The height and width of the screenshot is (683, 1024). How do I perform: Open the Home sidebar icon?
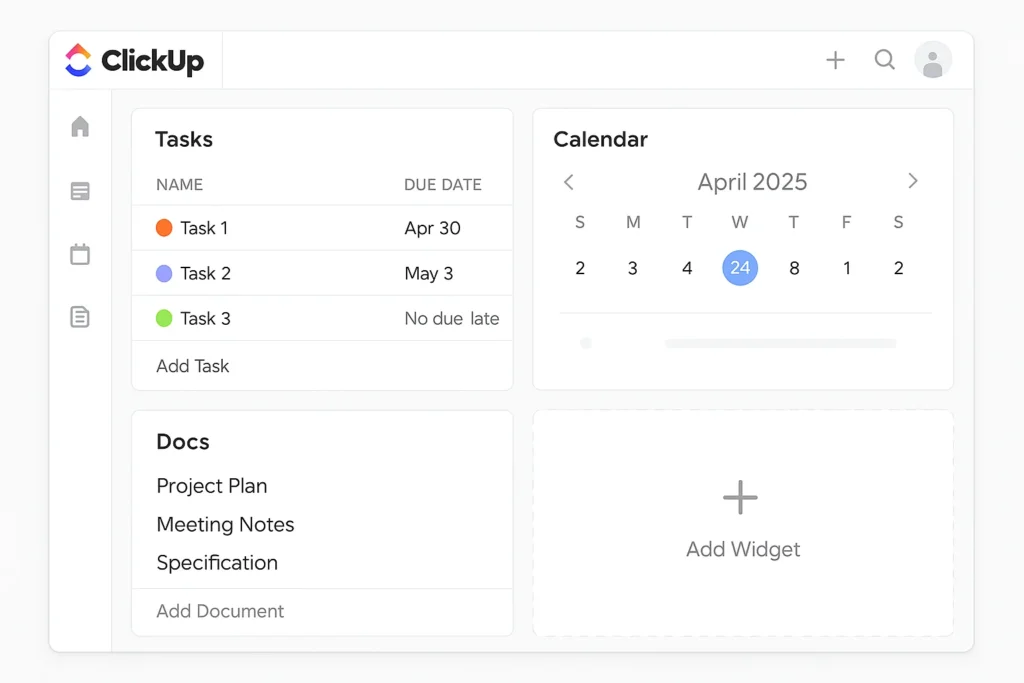[x=80, y=127]
